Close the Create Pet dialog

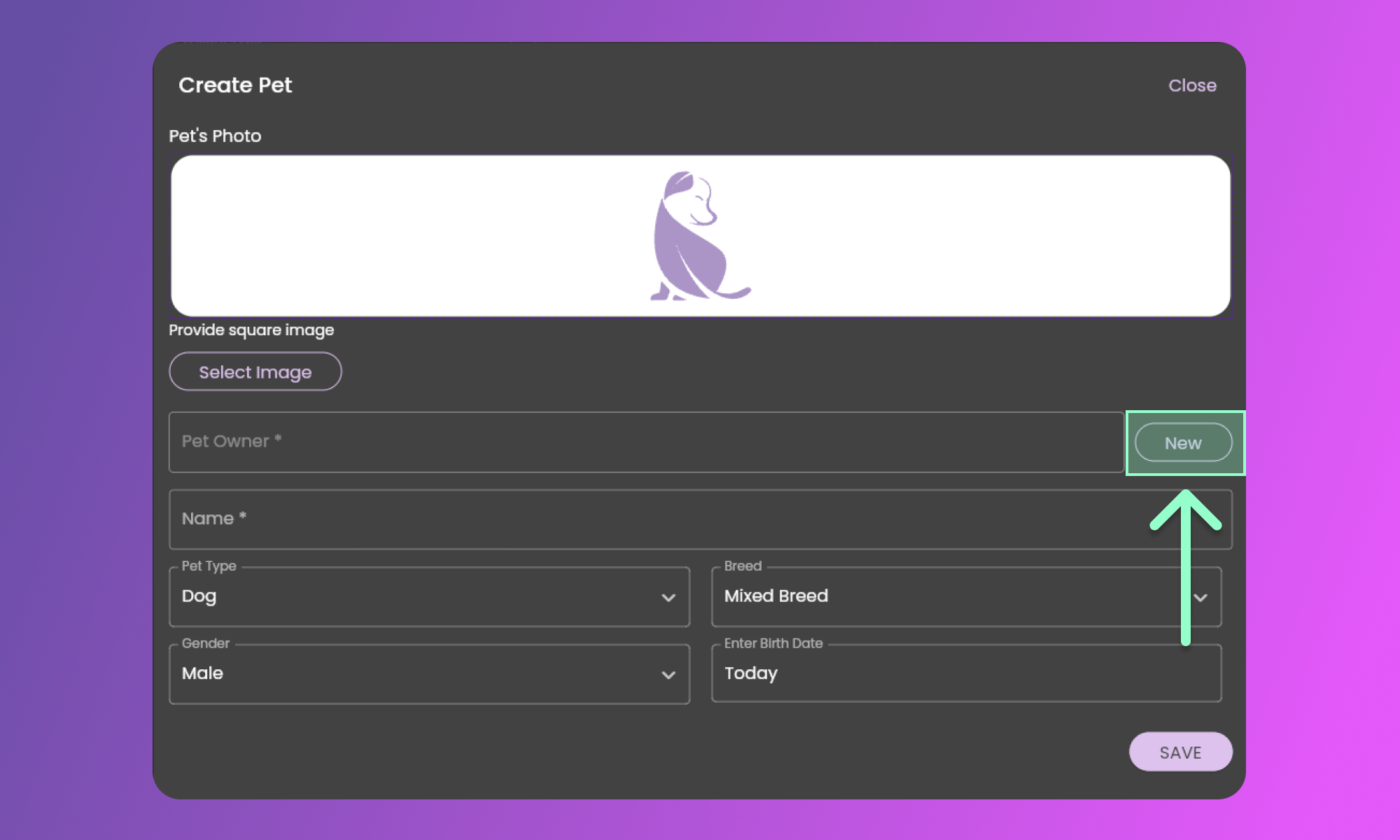[x=1192, y=85]
